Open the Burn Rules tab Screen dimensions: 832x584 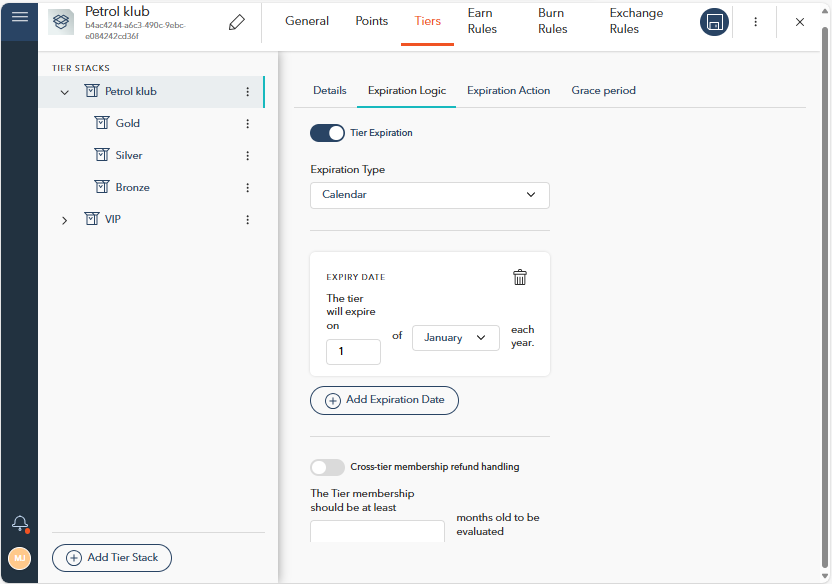coord(552,21)
